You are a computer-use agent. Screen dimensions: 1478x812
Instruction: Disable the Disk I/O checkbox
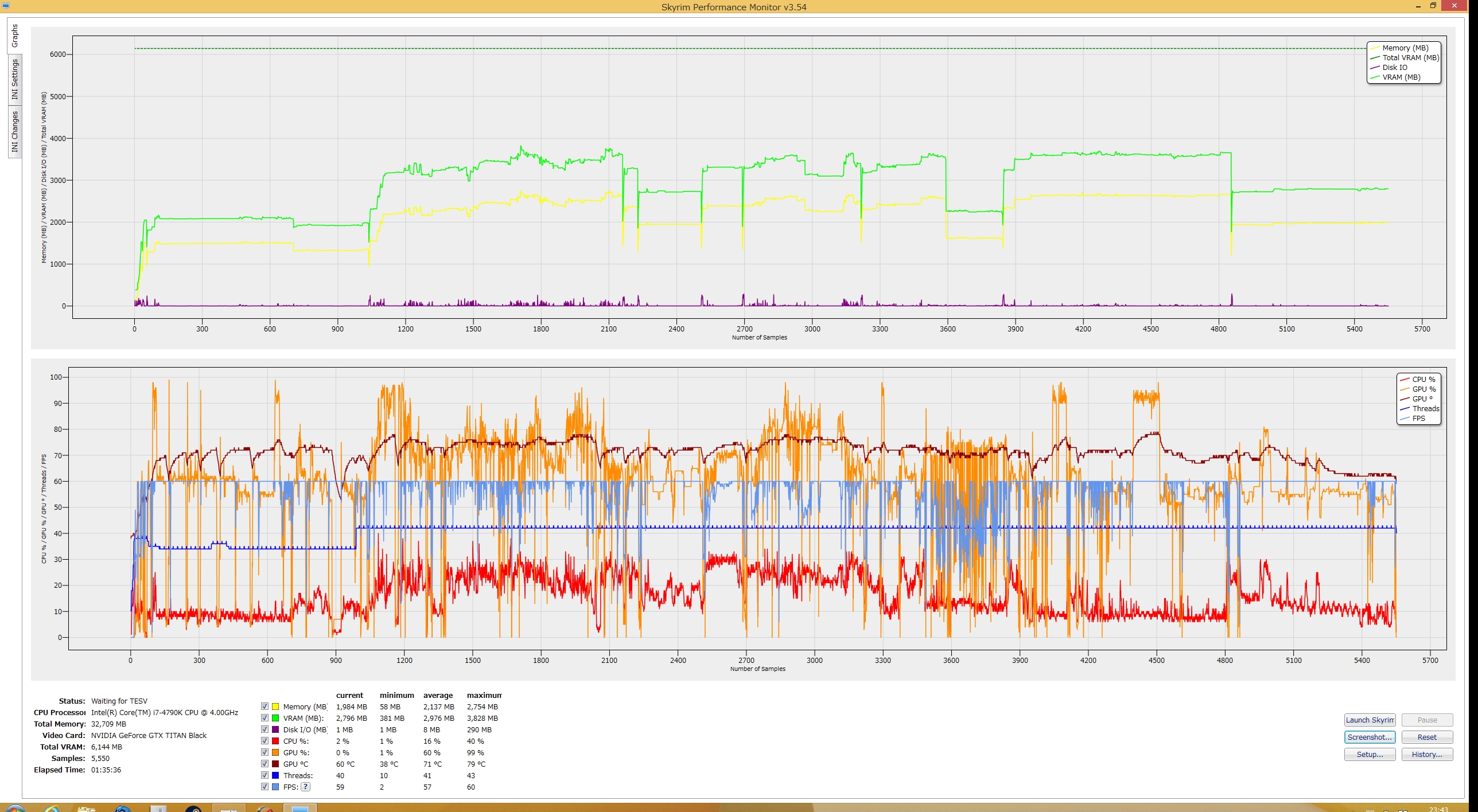tap(265, 729)
